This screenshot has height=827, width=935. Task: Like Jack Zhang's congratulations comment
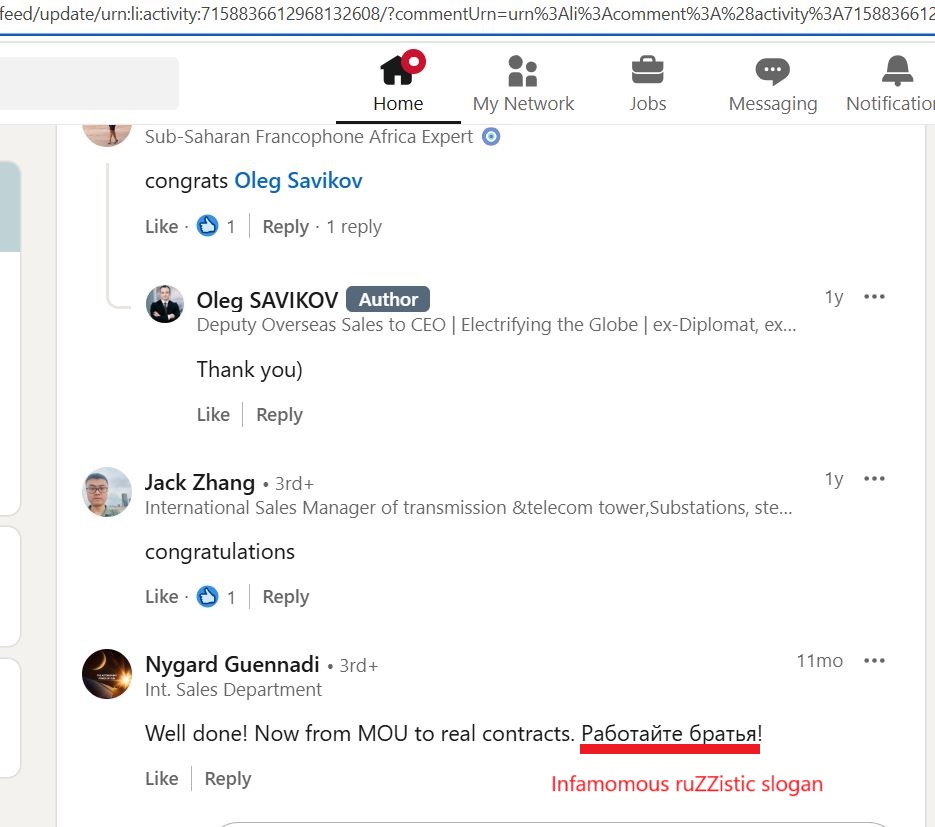[162, 596]
